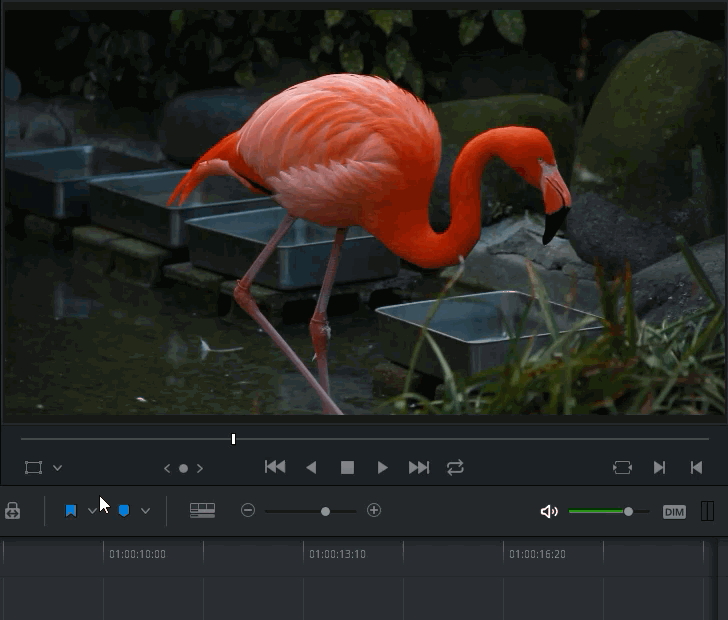
Task: Play the clip forward
Action: [x=383, y=467]
